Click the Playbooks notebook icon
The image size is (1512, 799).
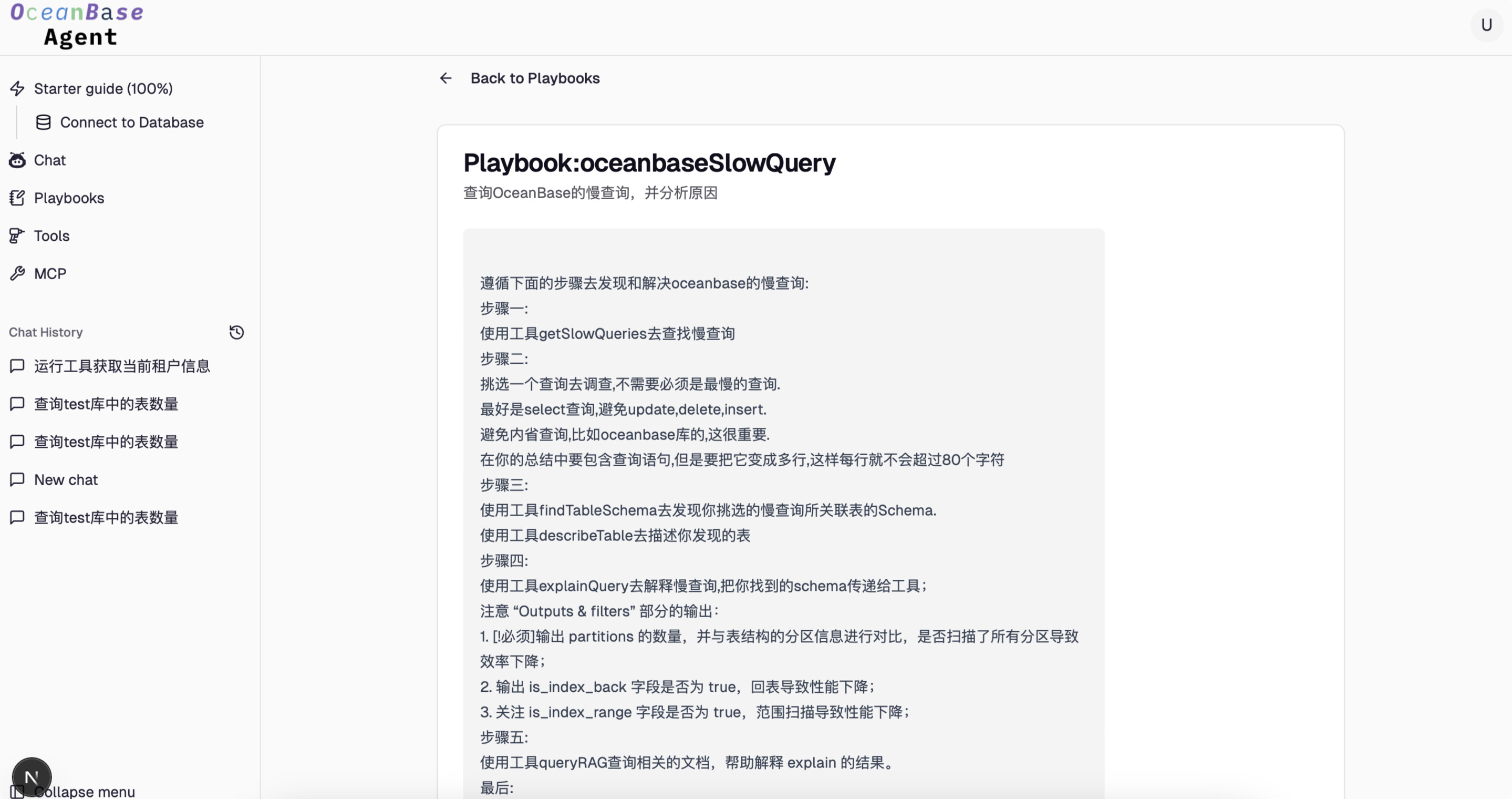tap(17, 198)
